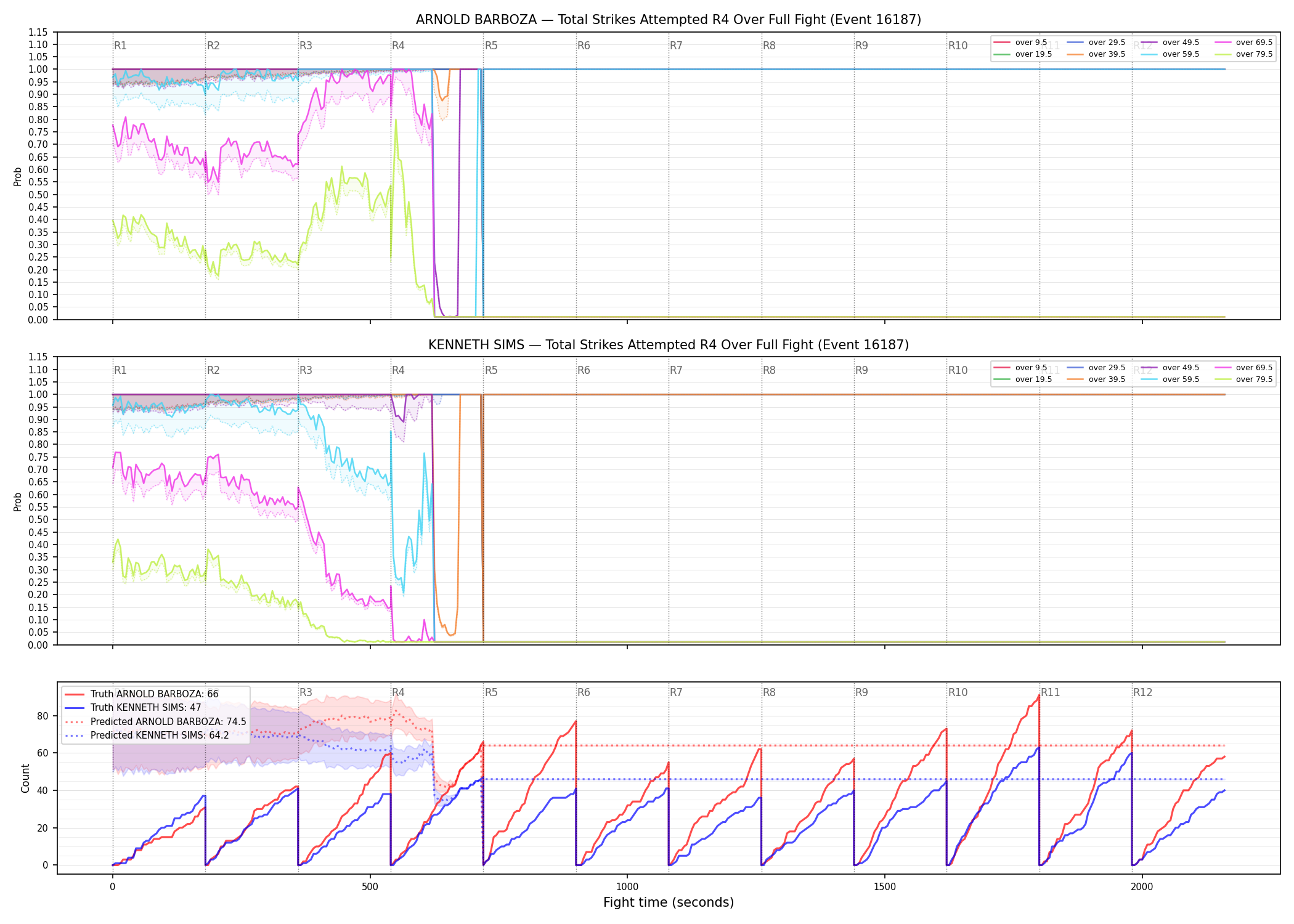Click 'Truth KENNETH SIMS: 47' legend entry
Screen dimensions: 1294x924
(x=133, y=708)
